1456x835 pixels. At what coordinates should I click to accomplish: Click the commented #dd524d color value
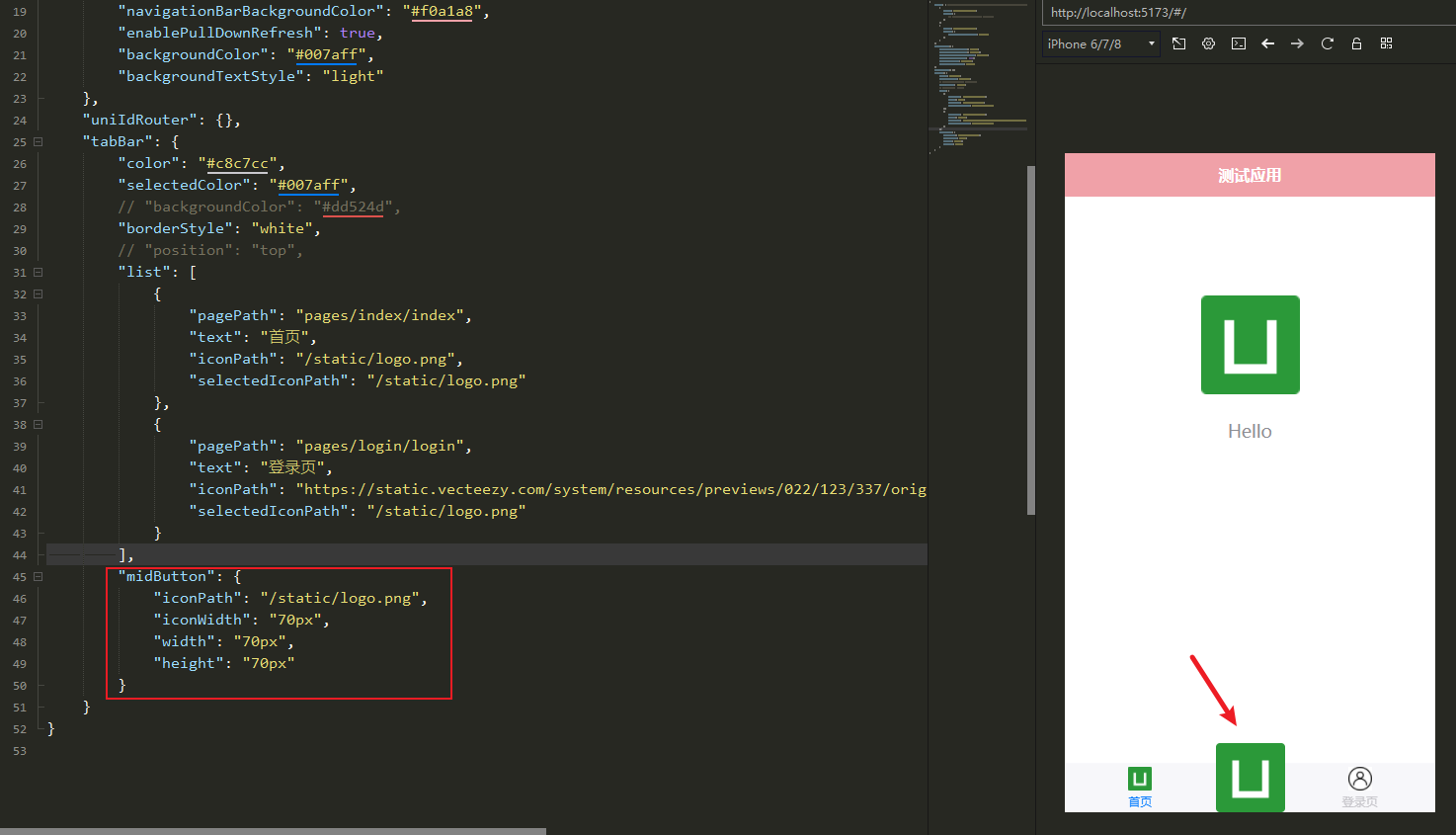(353, 207)
